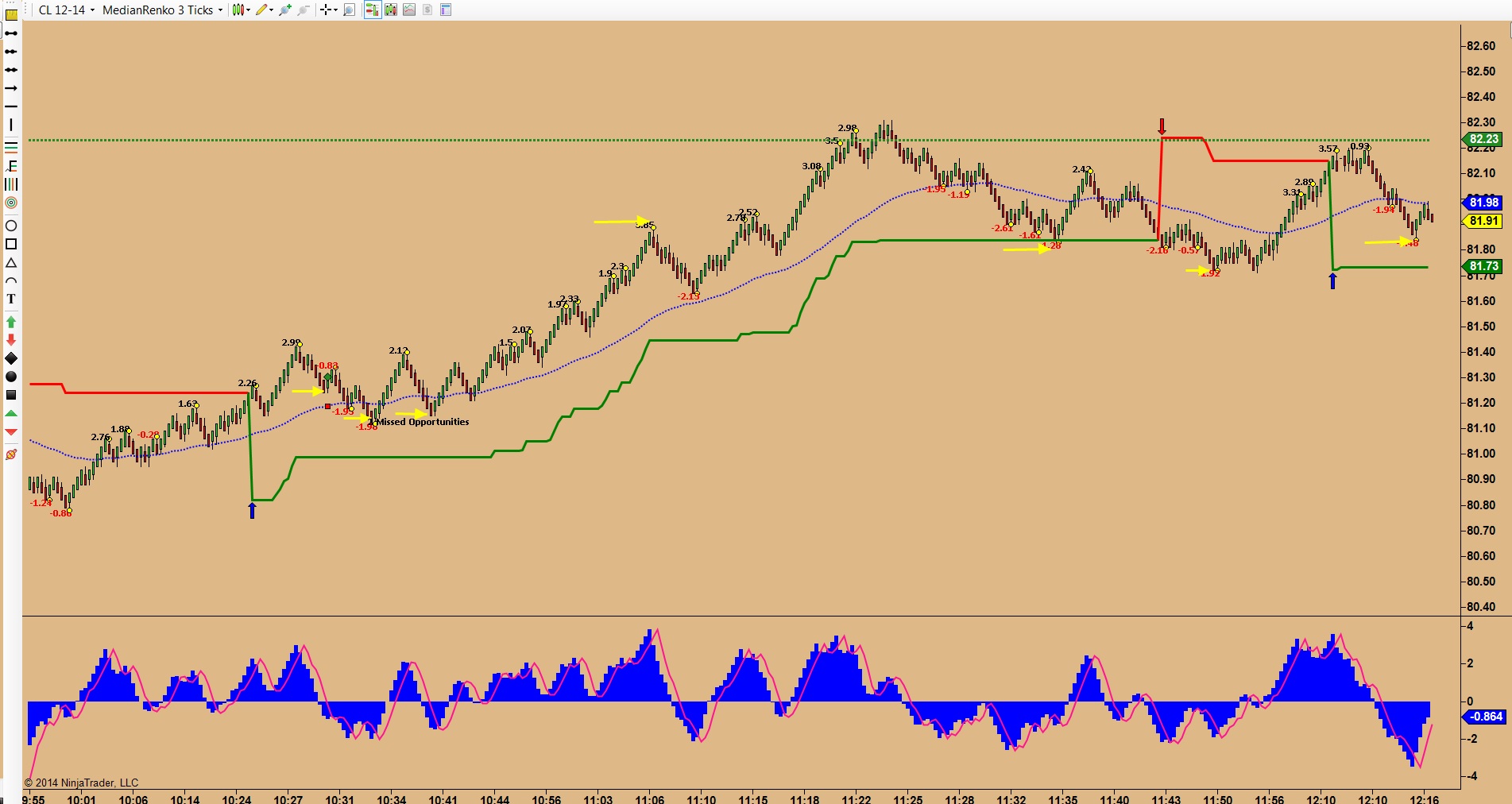The height and width of the screenshot is (804, 1512).
Task: Open the pencil Draw Tools dropdown
Action: click(x=265, y=10)
